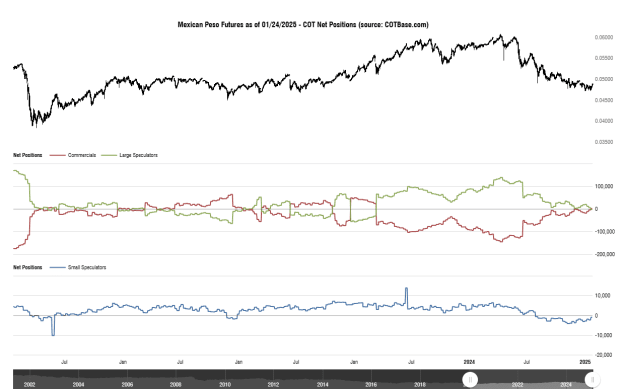Screen dimensions: 625x389
Task: Grab the left range selector handle
Action: pyautogui.click(x=470, y=379)
